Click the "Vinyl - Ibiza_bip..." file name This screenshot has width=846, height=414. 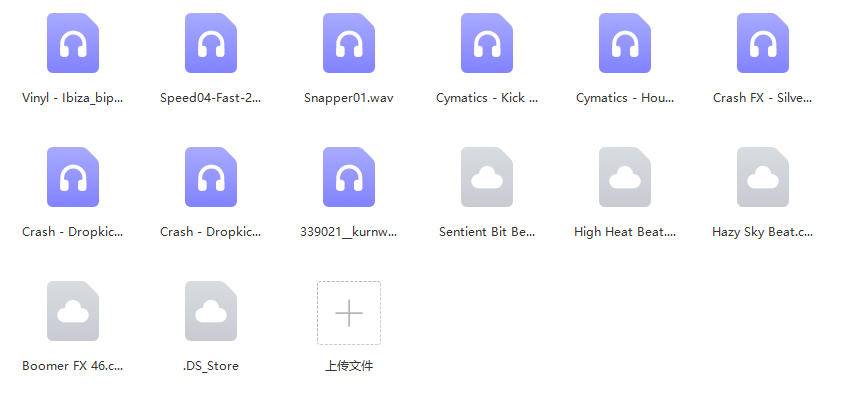(73, 98)
